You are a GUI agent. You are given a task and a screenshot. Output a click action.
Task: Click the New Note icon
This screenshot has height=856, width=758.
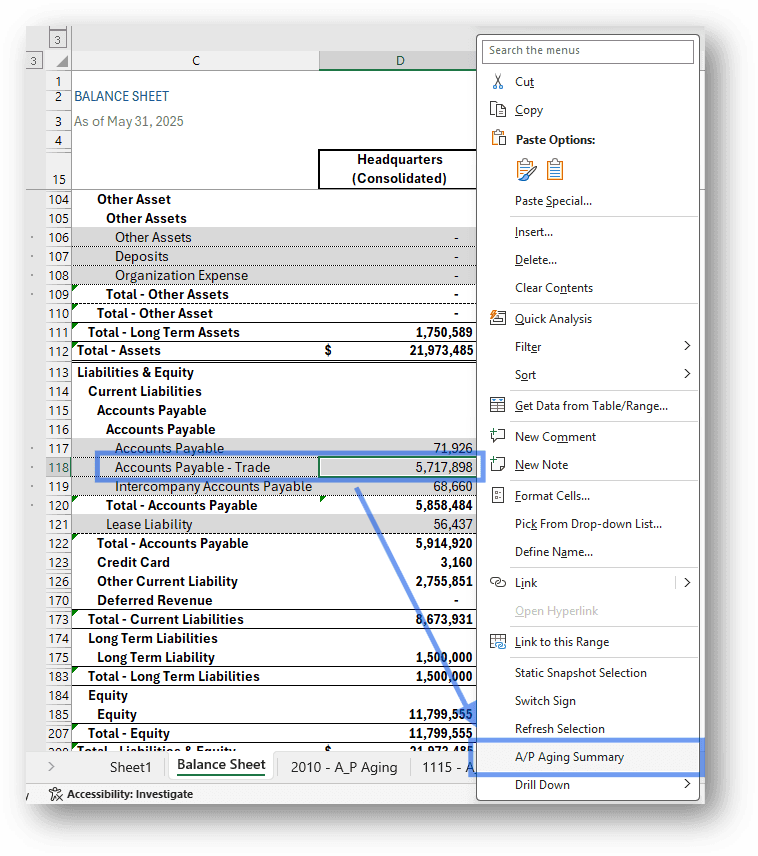(x=498, y=464)
